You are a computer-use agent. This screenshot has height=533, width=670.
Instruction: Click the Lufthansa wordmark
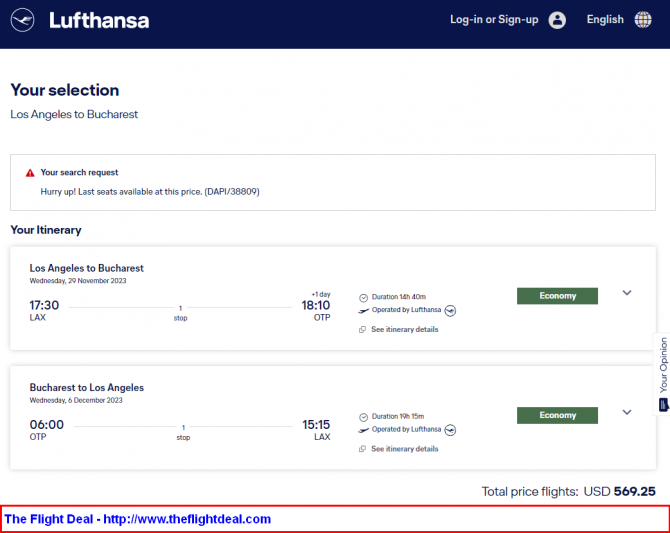[x=99, y=21]
